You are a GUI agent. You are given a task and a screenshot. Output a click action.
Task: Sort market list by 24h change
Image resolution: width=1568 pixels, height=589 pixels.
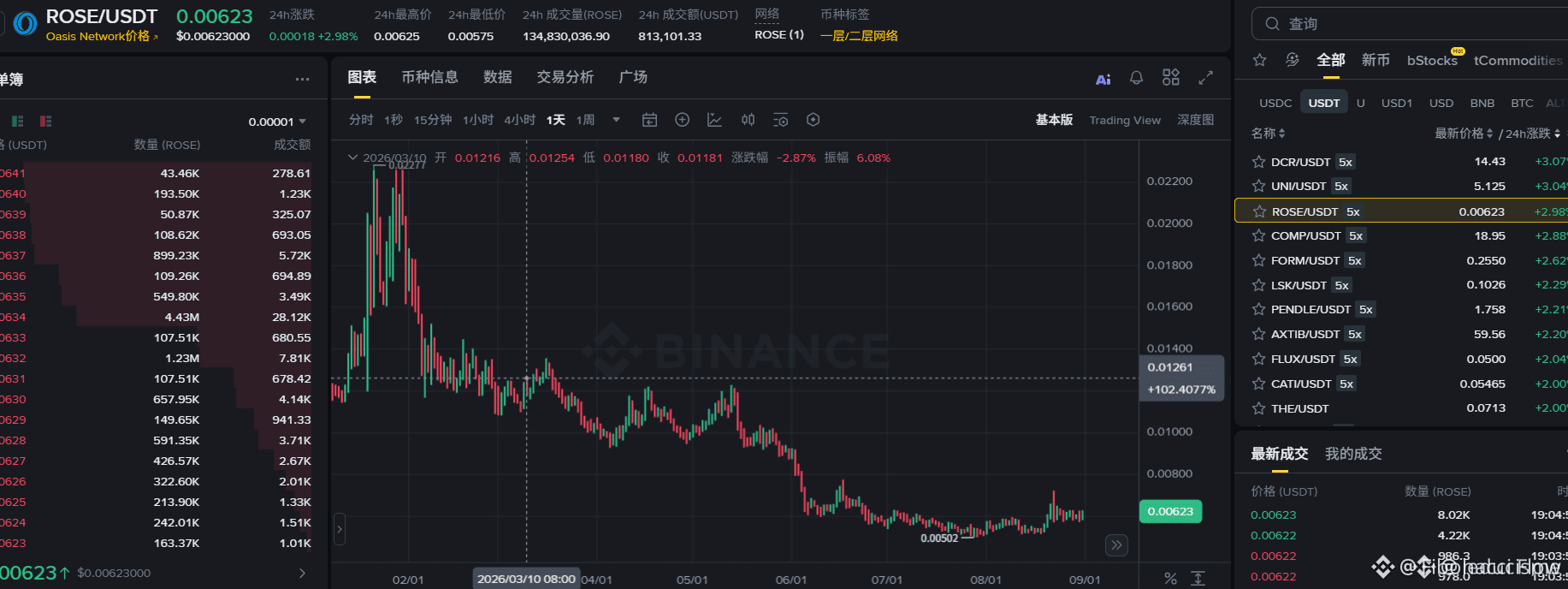point(1533,134)
